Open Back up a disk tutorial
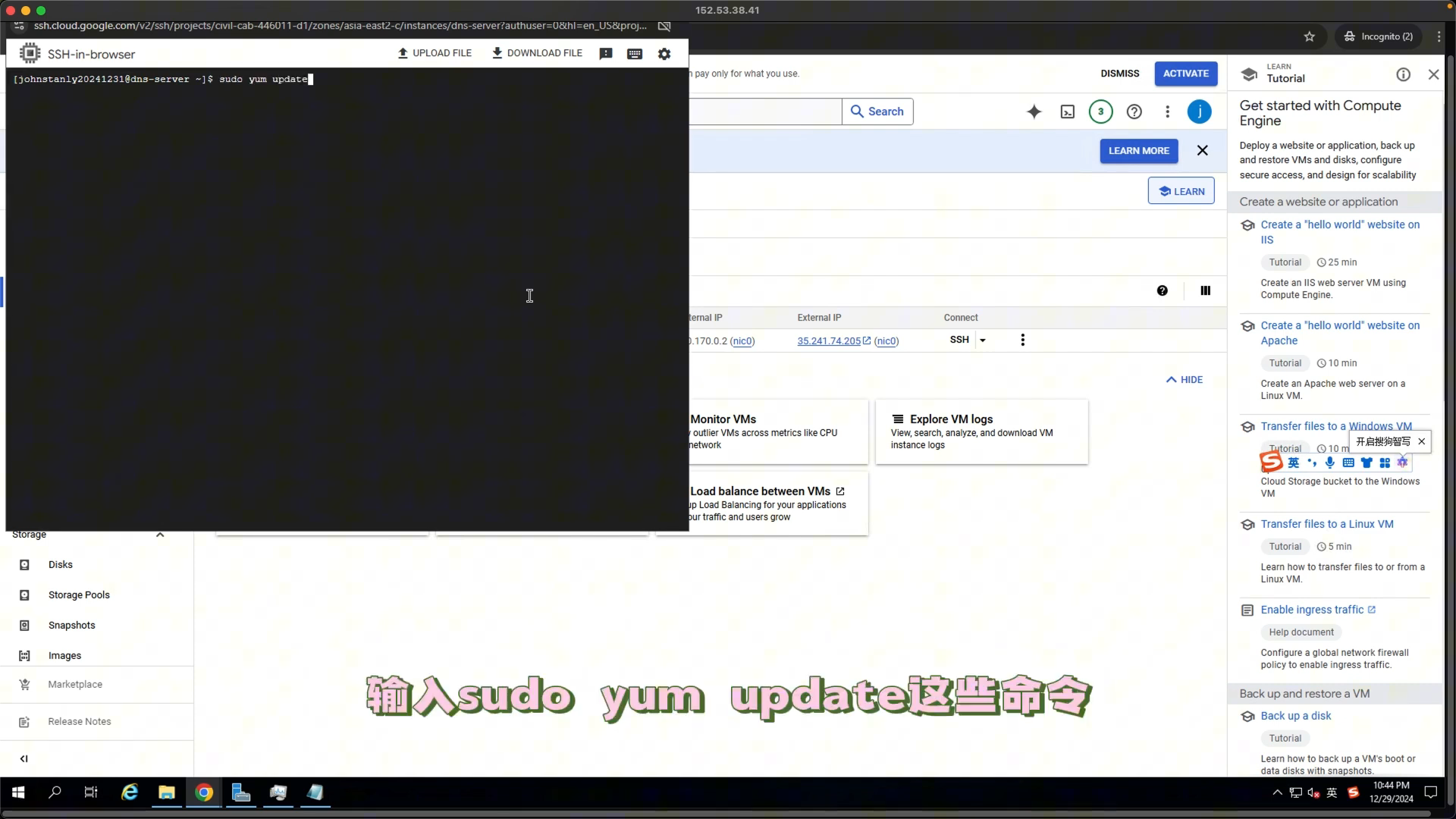This screenshot has width=1456, height=819. click(x=1296, y=716)
